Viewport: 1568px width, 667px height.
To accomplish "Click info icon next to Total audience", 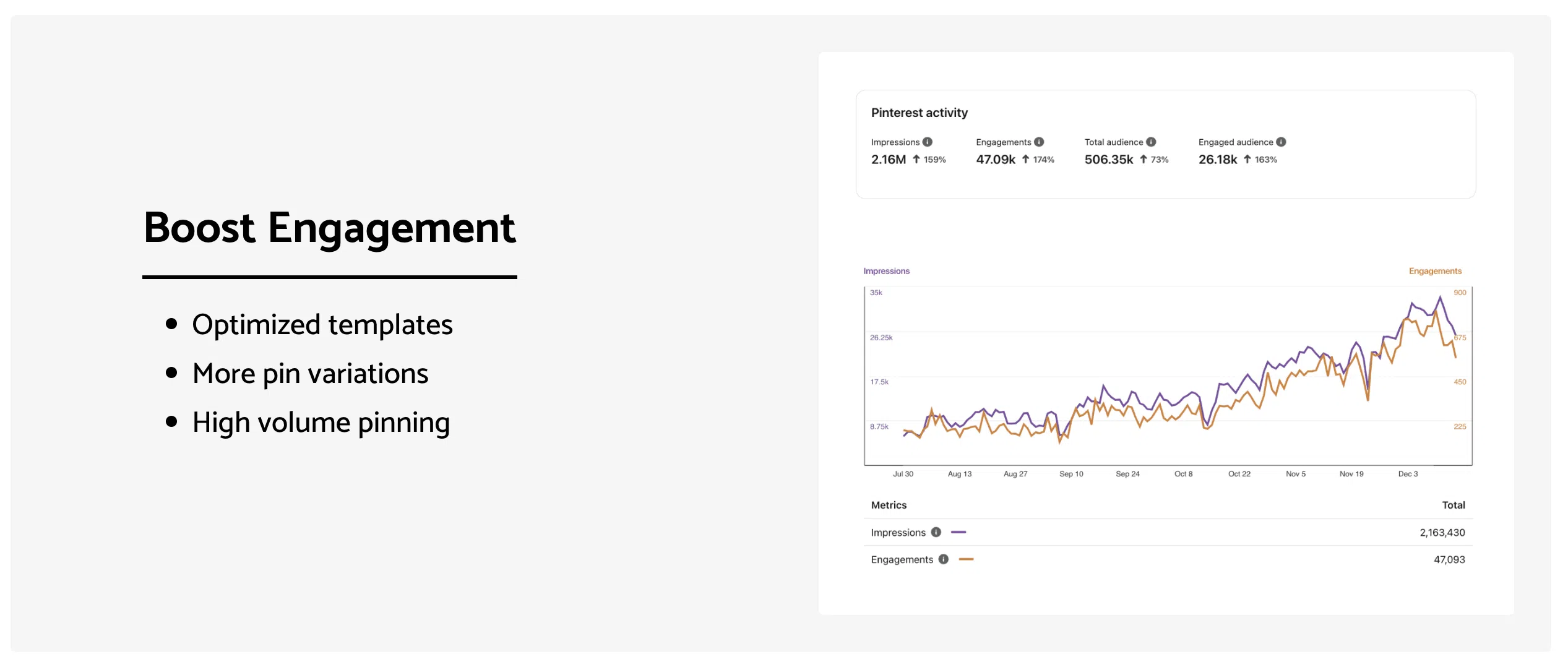I will tap(1151, 142).
